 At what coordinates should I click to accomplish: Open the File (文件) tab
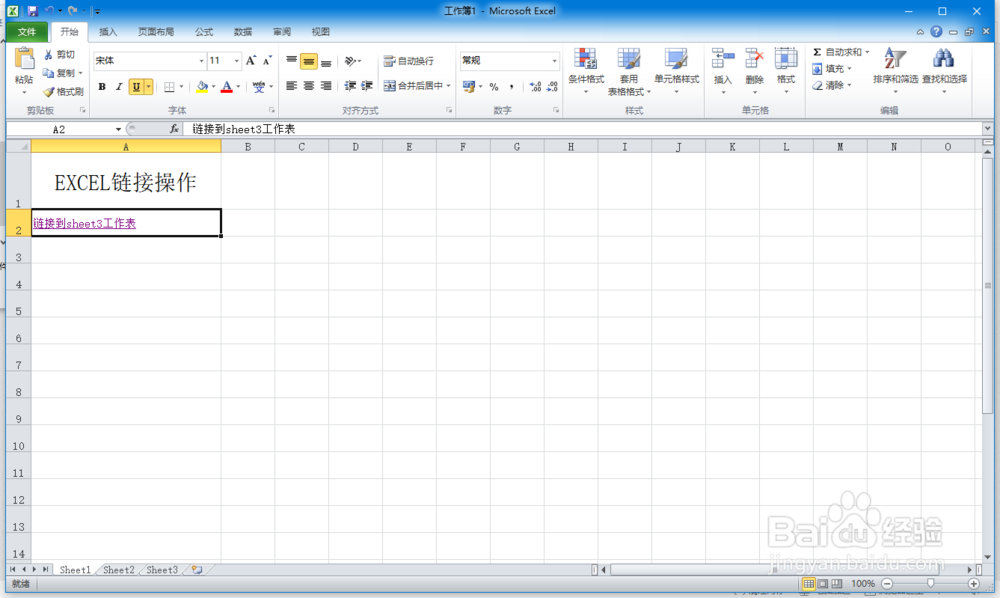(x=27, y=32)
